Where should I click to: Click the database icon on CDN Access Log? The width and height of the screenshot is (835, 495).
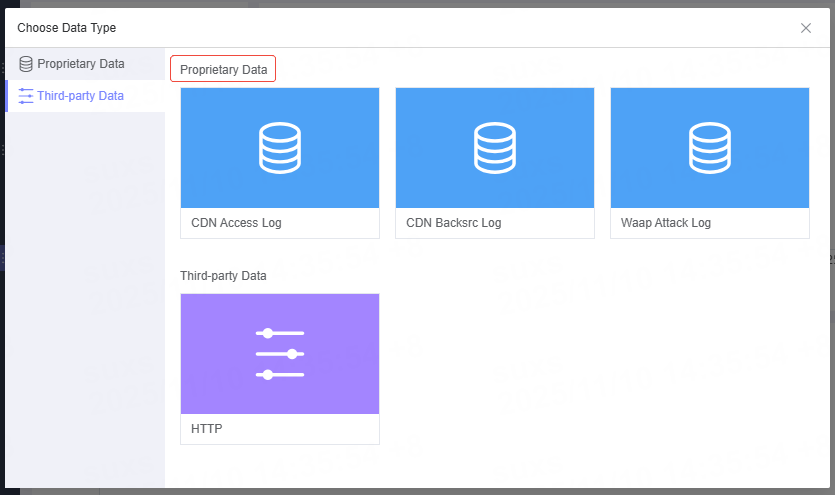click(x=280, y=148)
